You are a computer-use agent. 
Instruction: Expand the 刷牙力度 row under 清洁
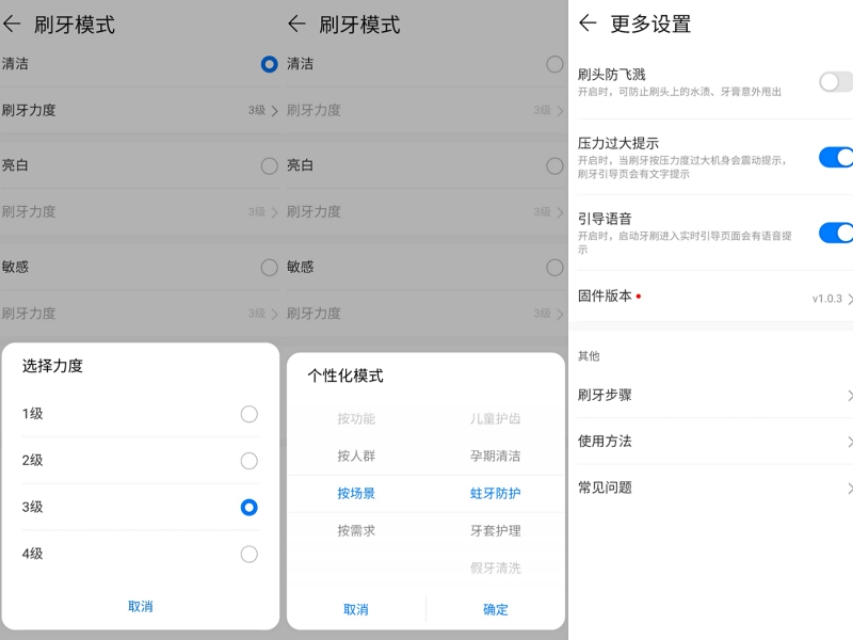140,111
